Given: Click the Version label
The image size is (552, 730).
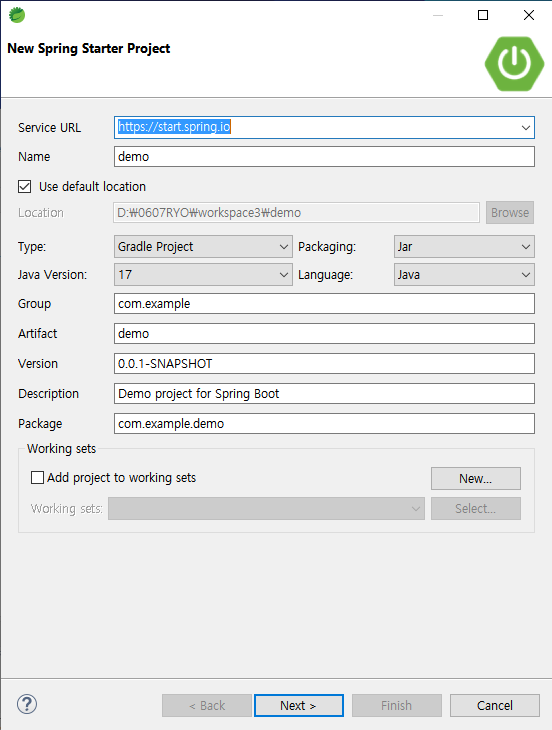Looking at the screenshot, I should 38,364.
